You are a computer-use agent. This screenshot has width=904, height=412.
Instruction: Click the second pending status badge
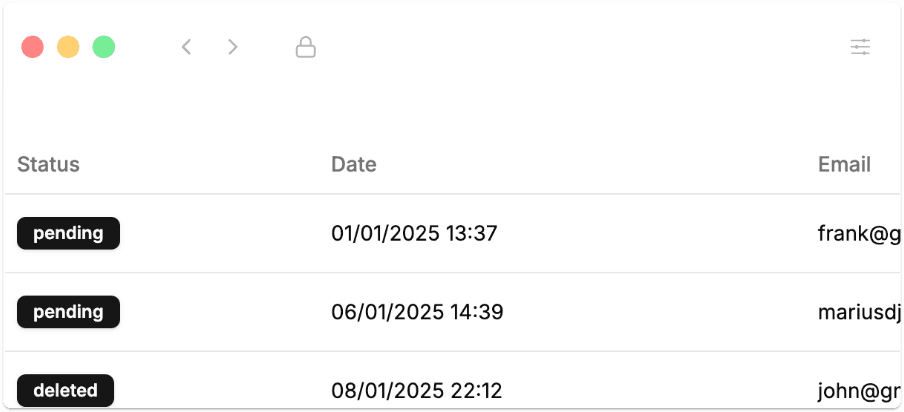point(68,312)
